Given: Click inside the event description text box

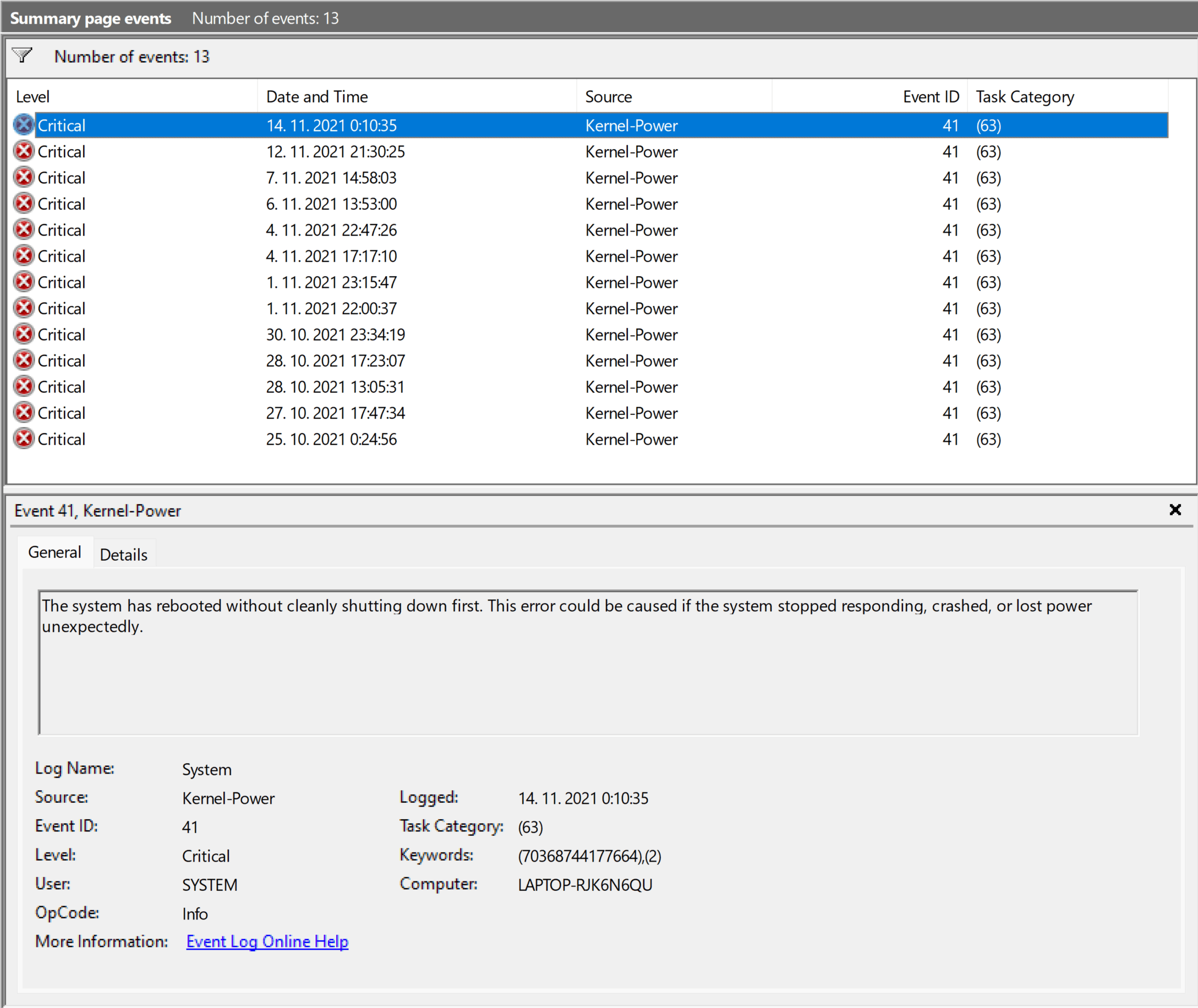Looking at the screenshot, I should click(x=589, y=674).
